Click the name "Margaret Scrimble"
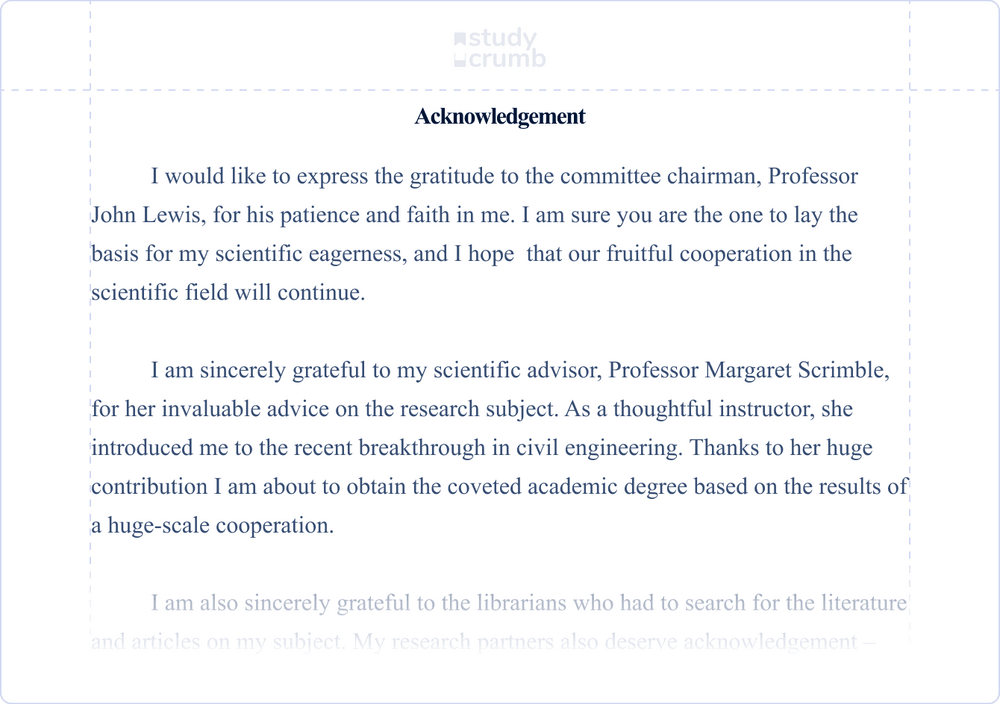The height and width of the screenshot is (704, 1000). [x=797, y=370]
